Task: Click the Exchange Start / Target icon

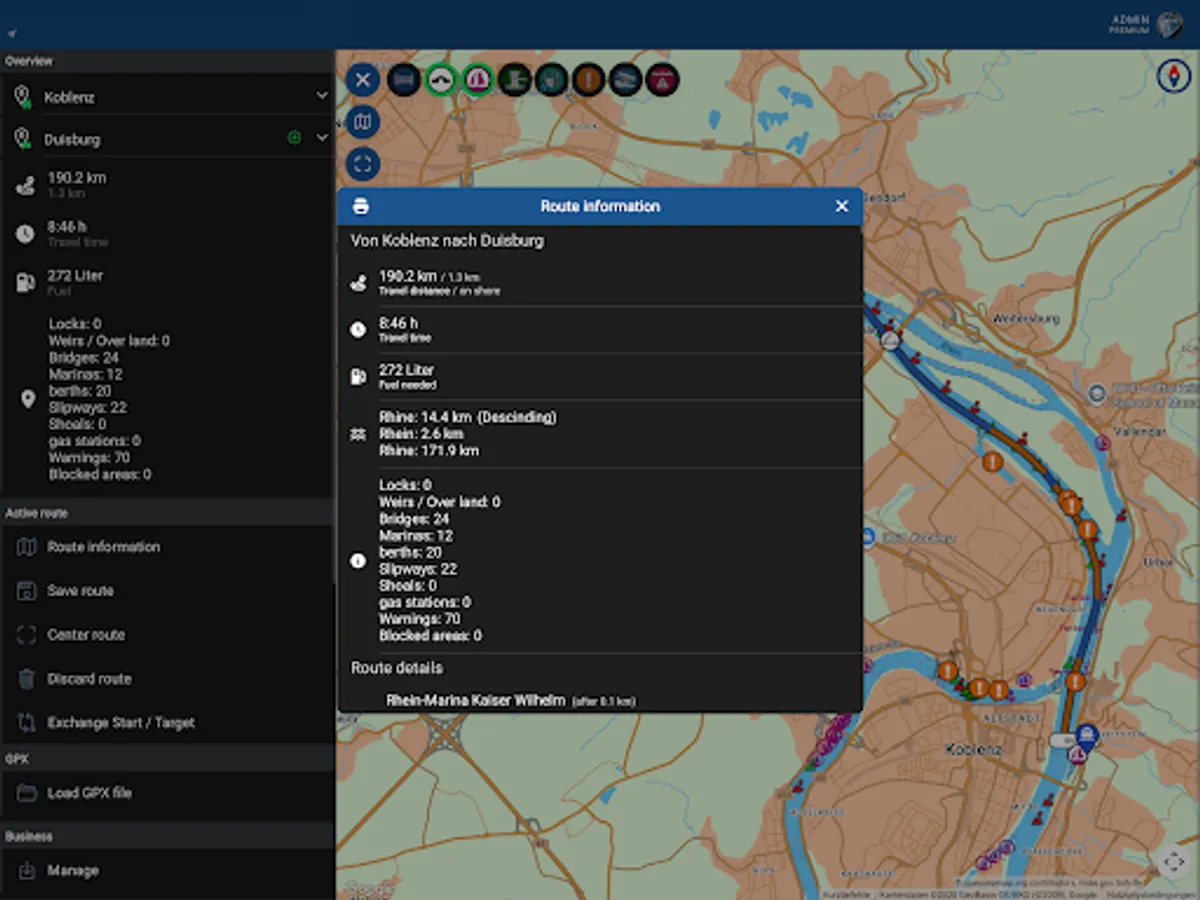Action: [27, 722]
